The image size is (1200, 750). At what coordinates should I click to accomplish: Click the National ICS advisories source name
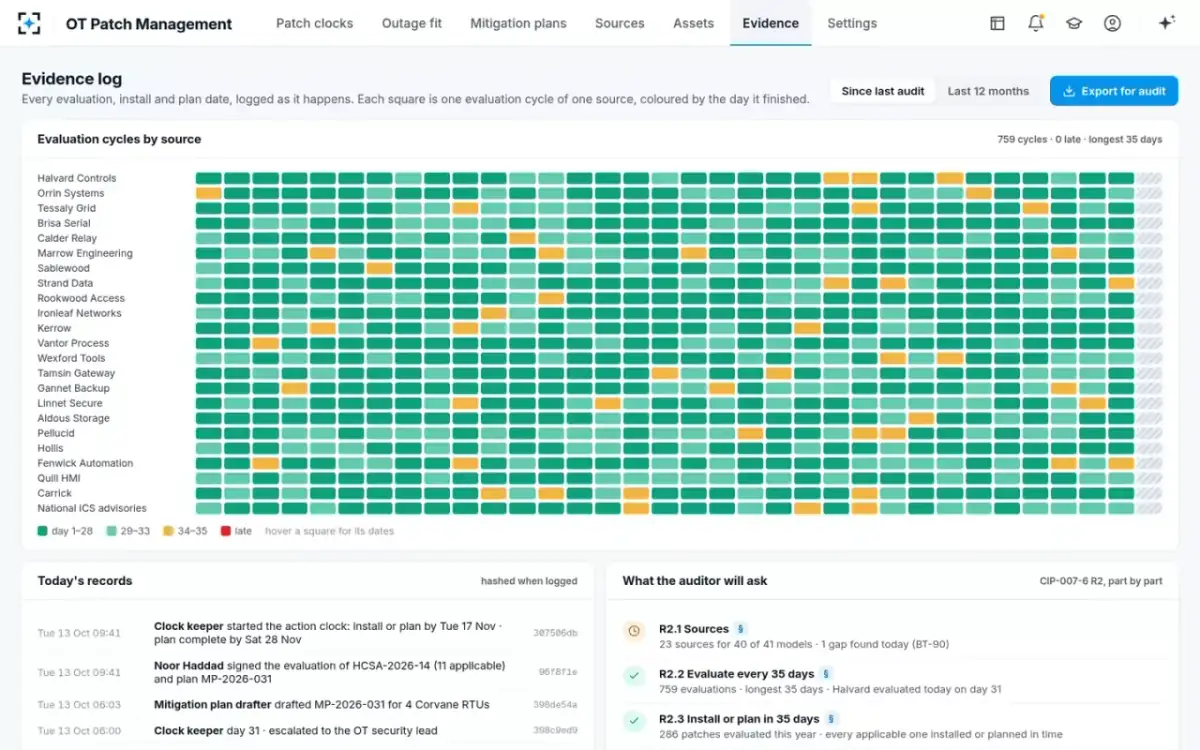coord(92,508)
